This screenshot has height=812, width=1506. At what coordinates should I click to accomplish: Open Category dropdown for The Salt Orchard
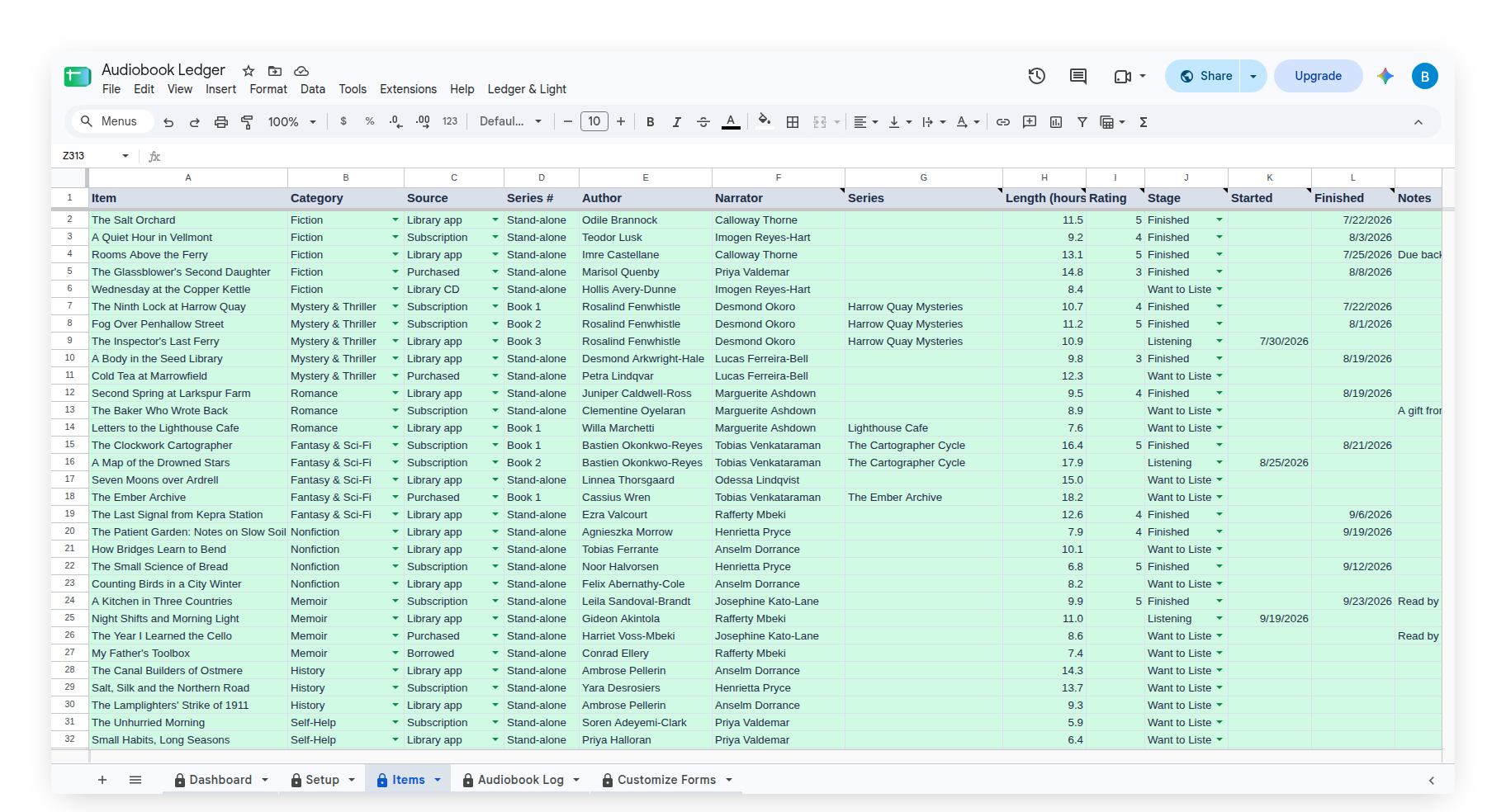(x=395, y=220)
